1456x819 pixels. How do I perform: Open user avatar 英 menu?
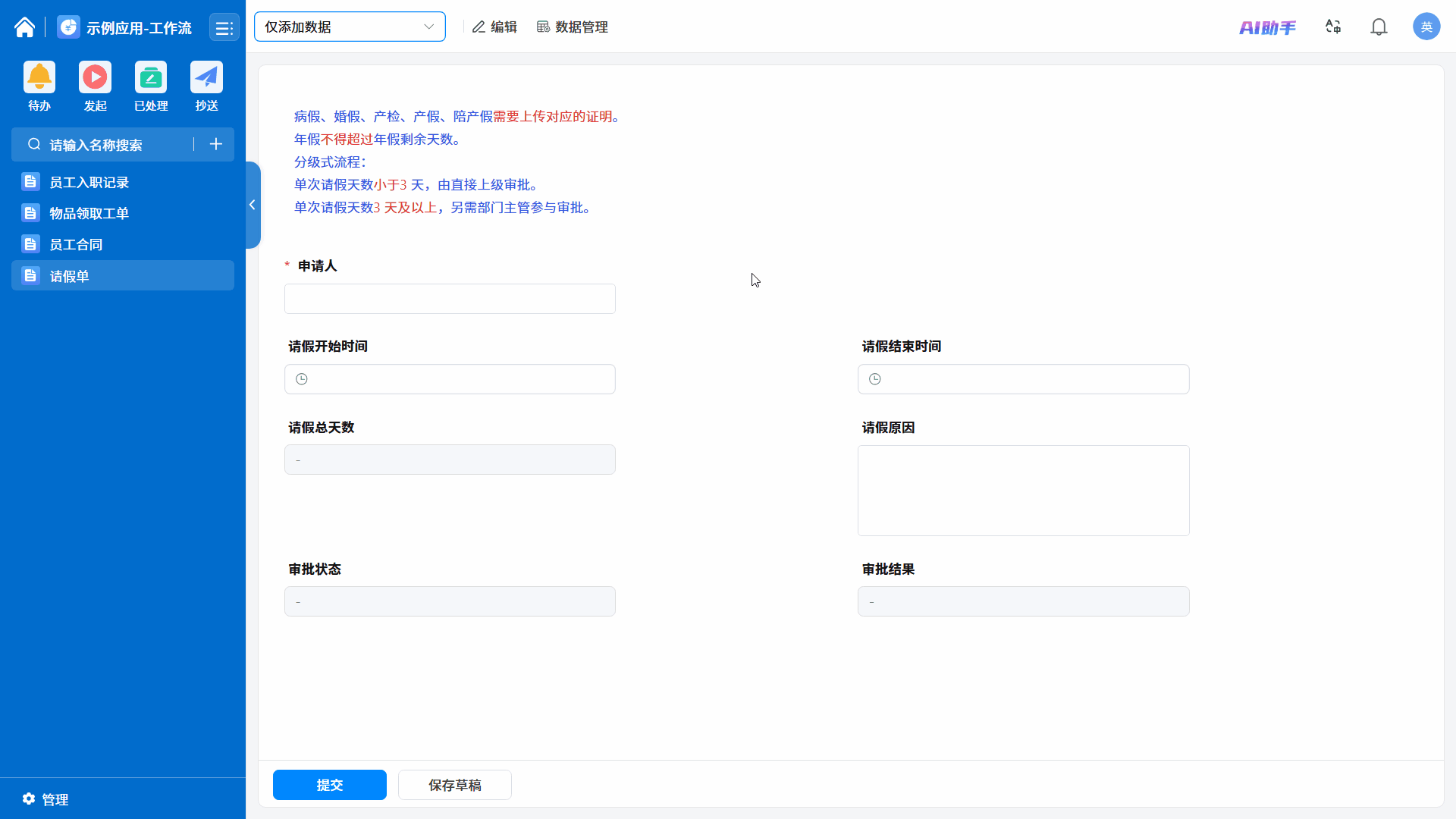point(1426,27)
